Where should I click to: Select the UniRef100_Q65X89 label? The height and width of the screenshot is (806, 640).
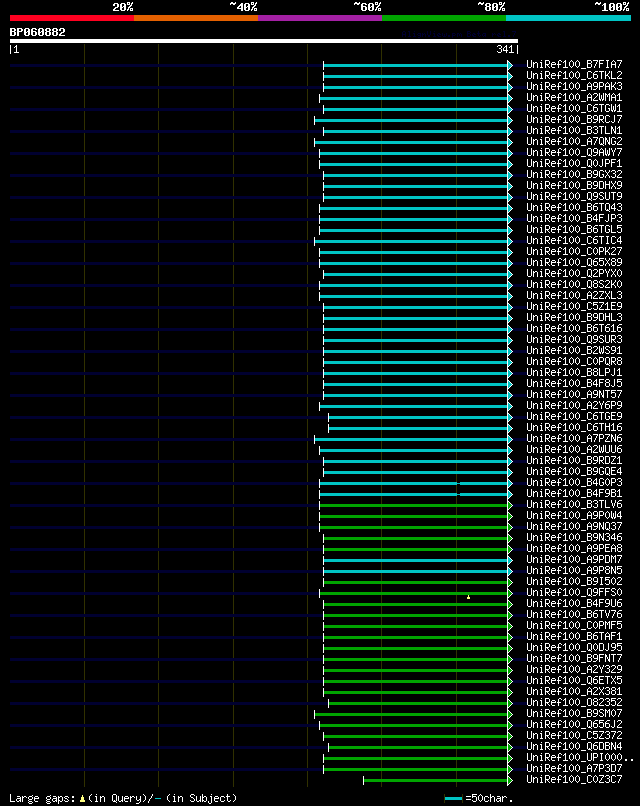574,262
